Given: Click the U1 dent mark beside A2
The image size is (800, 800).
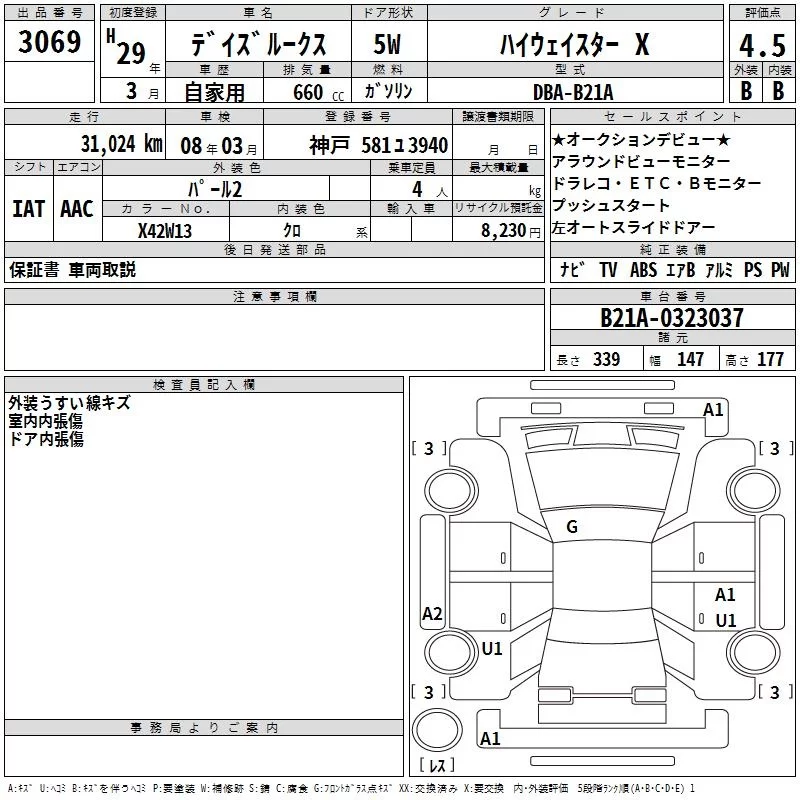Looking at the screenshot, I should (492, 648).
